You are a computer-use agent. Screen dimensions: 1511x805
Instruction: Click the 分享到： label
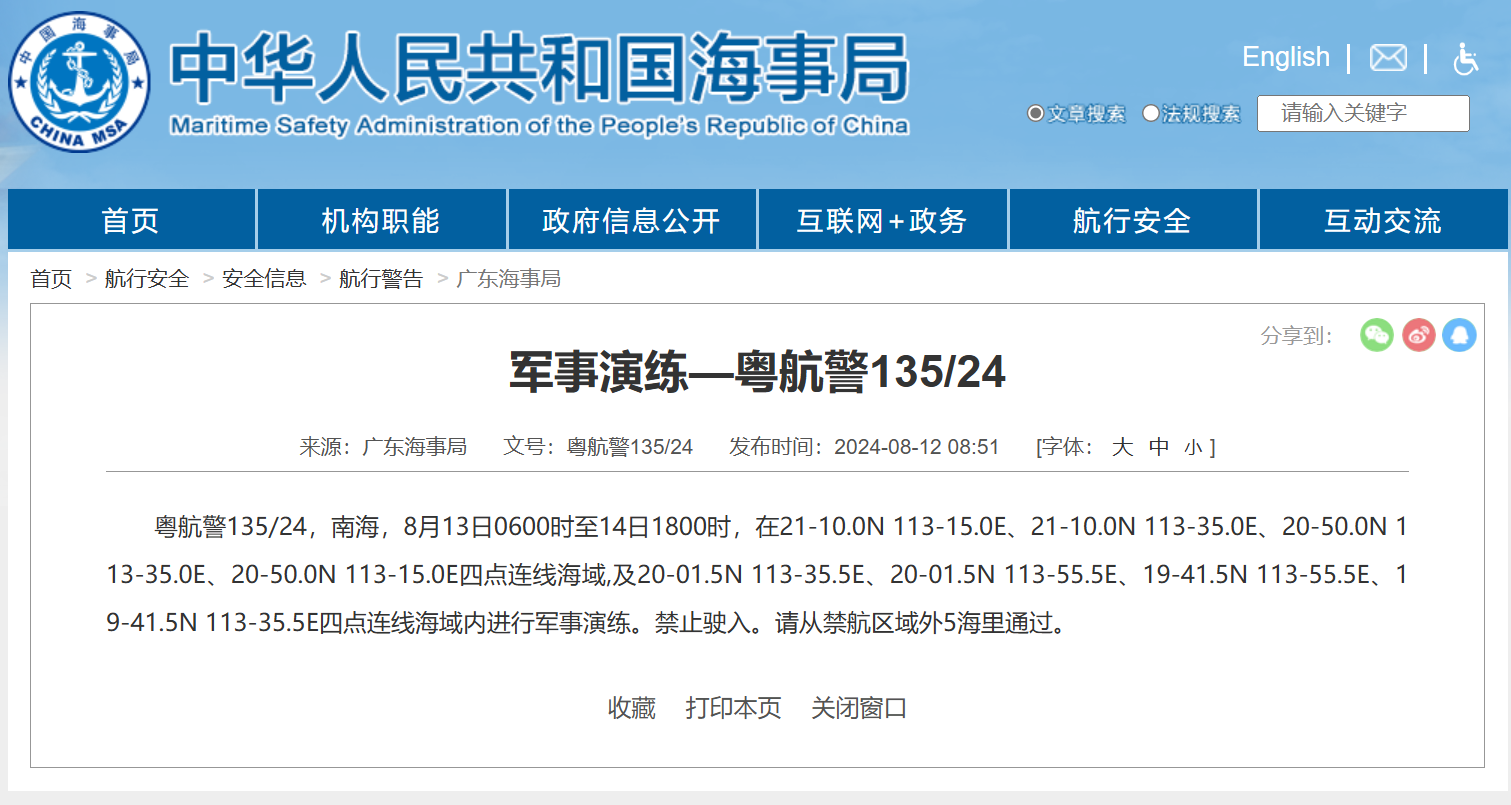(1297, 336)
